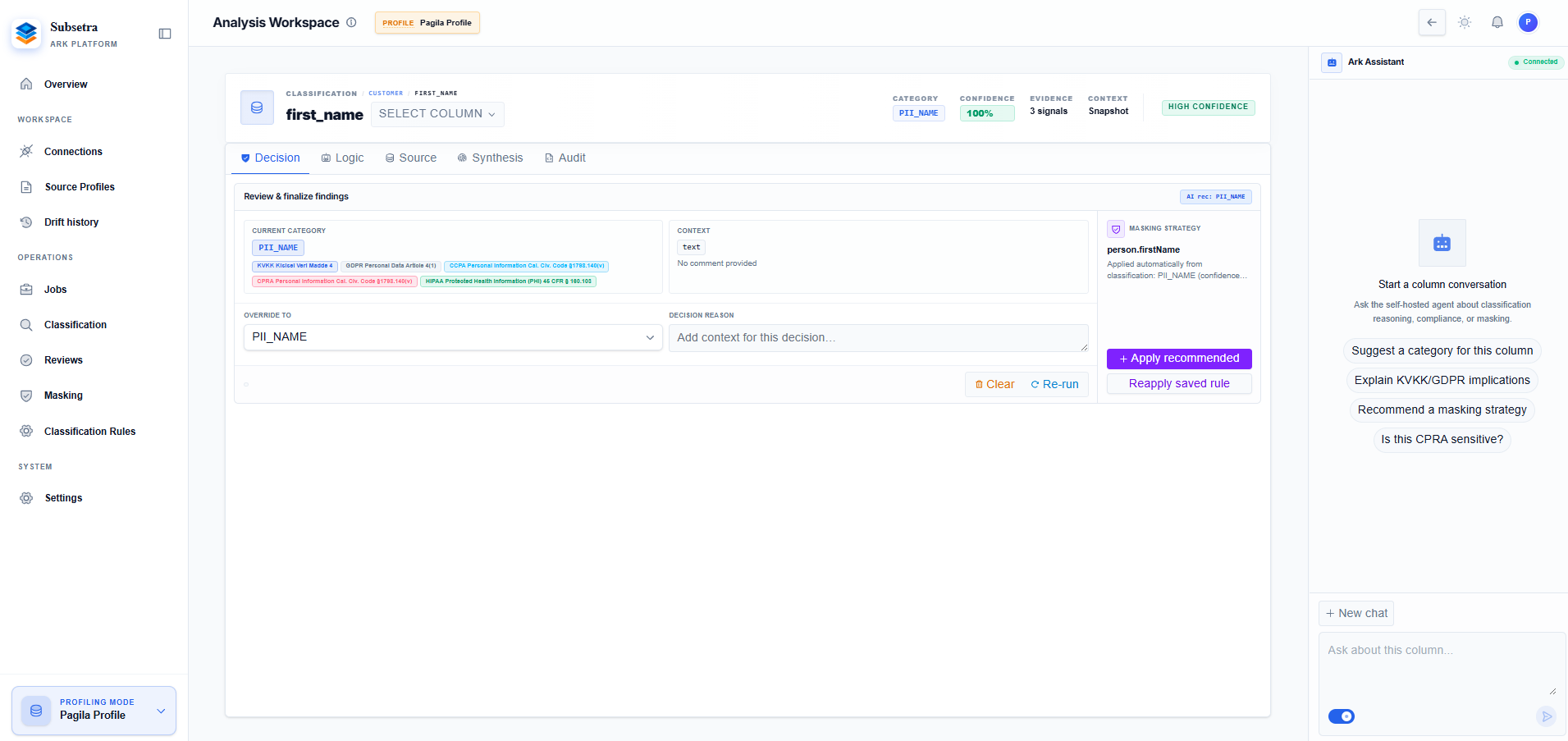This screenshot has width=1568, height=741.
Task: Click the CPRA Personal Information tag
Action: [x=335, y=281]
